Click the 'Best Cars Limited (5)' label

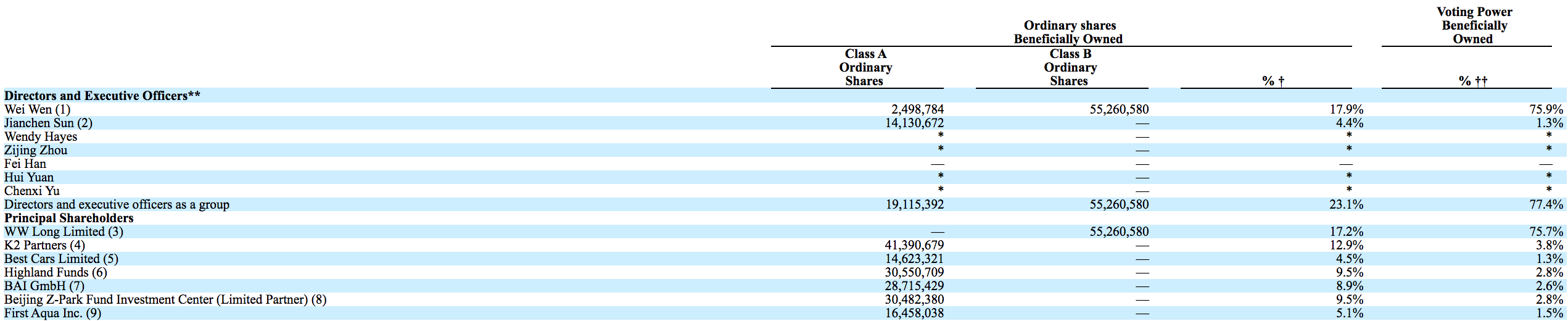coord(61,259)
